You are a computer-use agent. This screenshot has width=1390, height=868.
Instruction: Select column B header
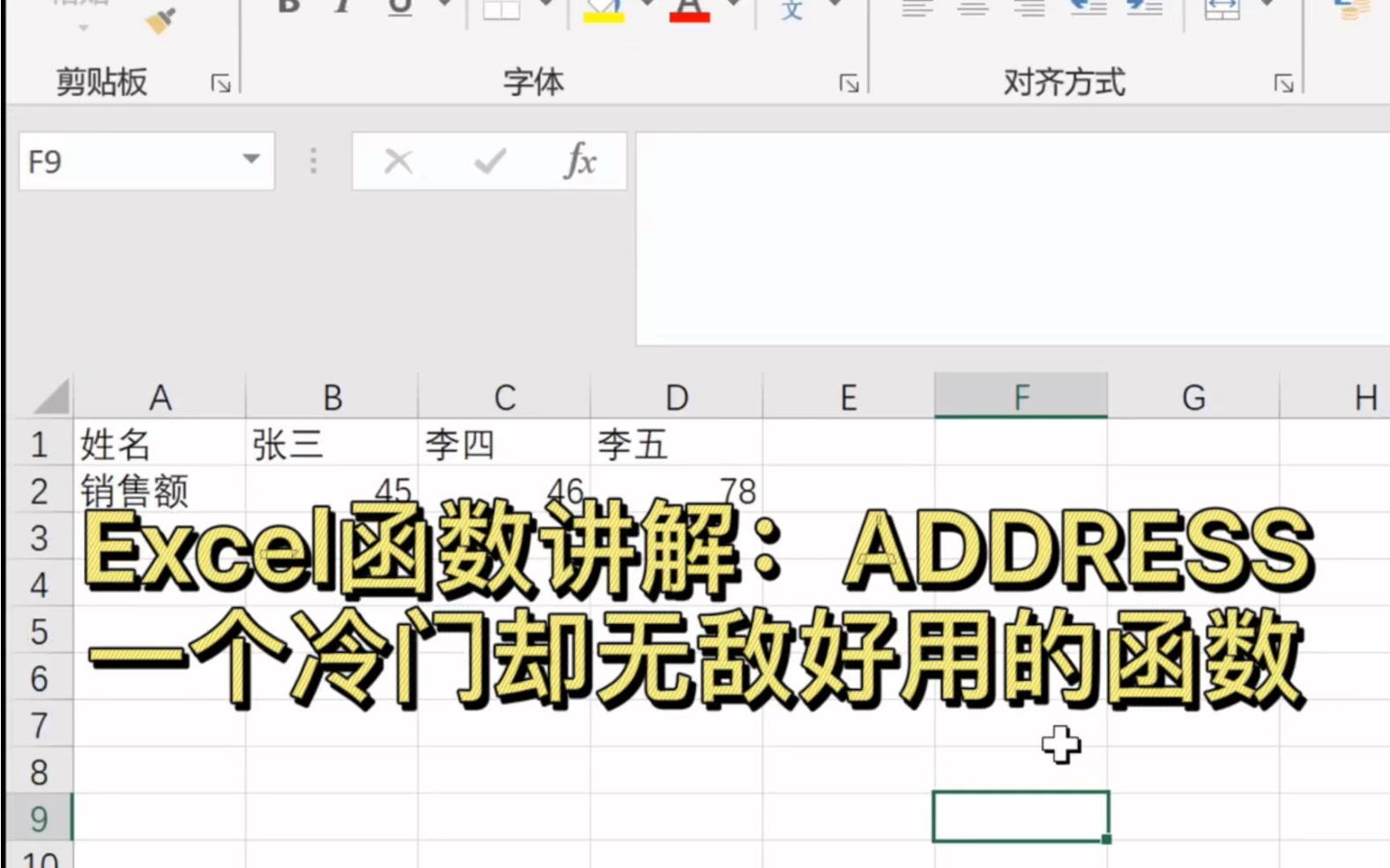pyautogui.click(x=331, y=397)
